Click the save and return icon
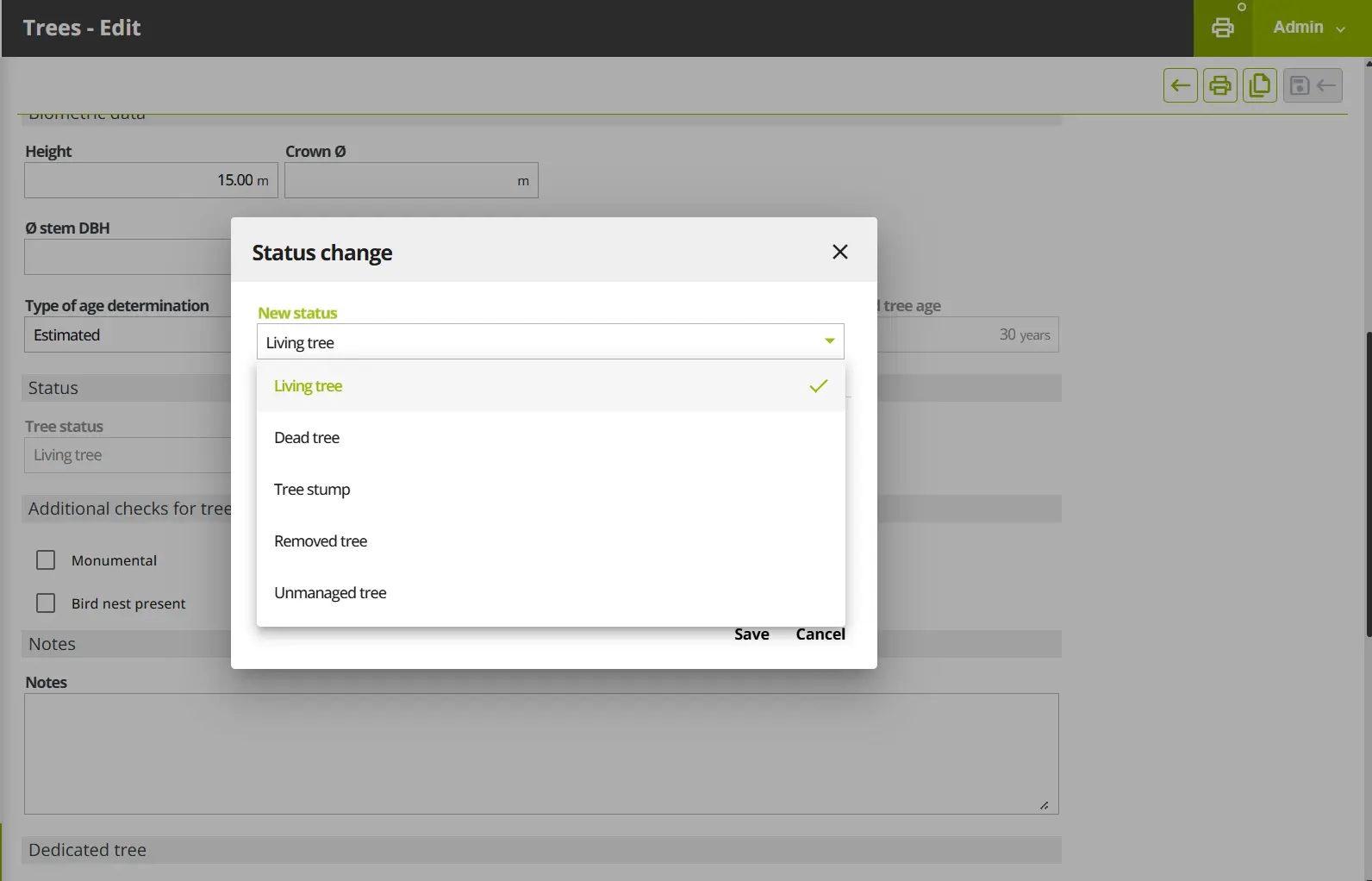Viewport: 1372px width, 881px height. [x=1313, y=85]
